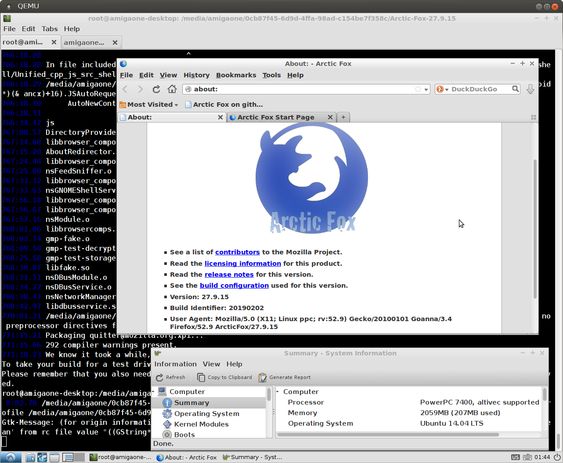This screenshot has height=463, width=563.
Task: Click the back arrow in Arctic Fox
Action: click(125, 89)
